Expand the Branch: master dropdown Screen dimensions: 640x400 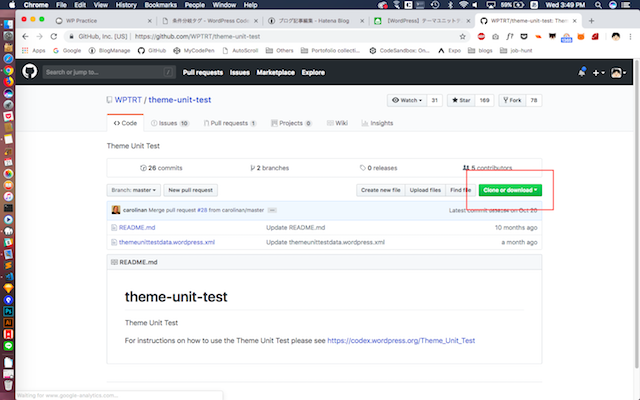[x=133, y=190]
